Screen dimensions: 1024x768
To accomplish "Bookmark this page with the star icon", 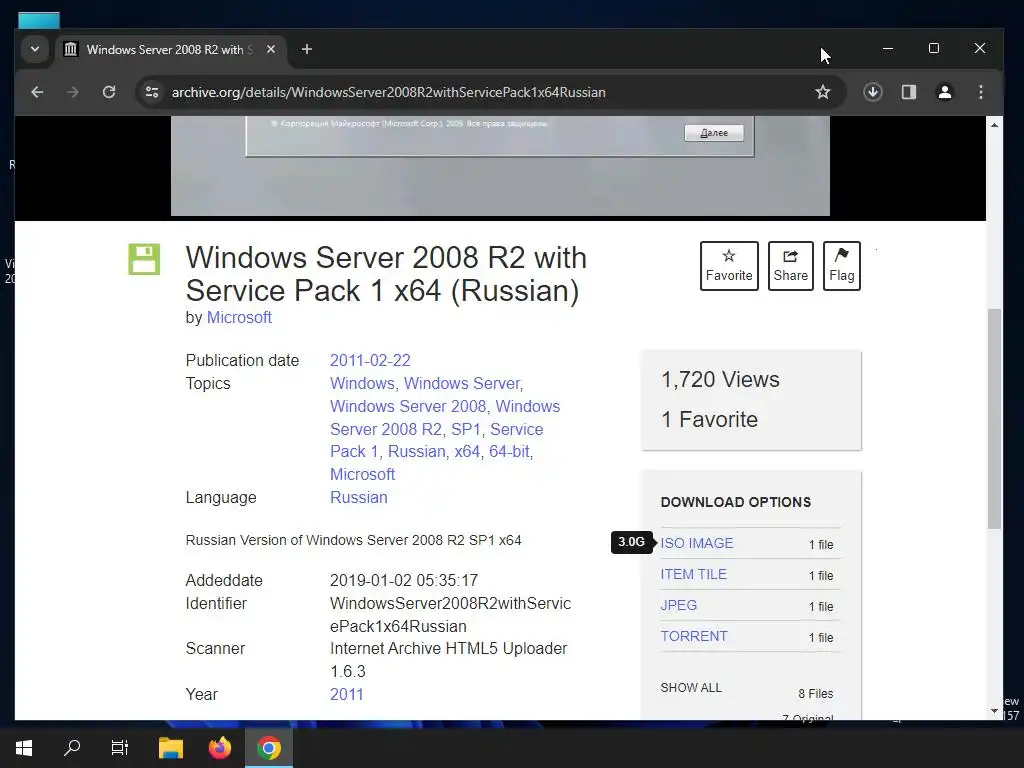I will 823,92.
